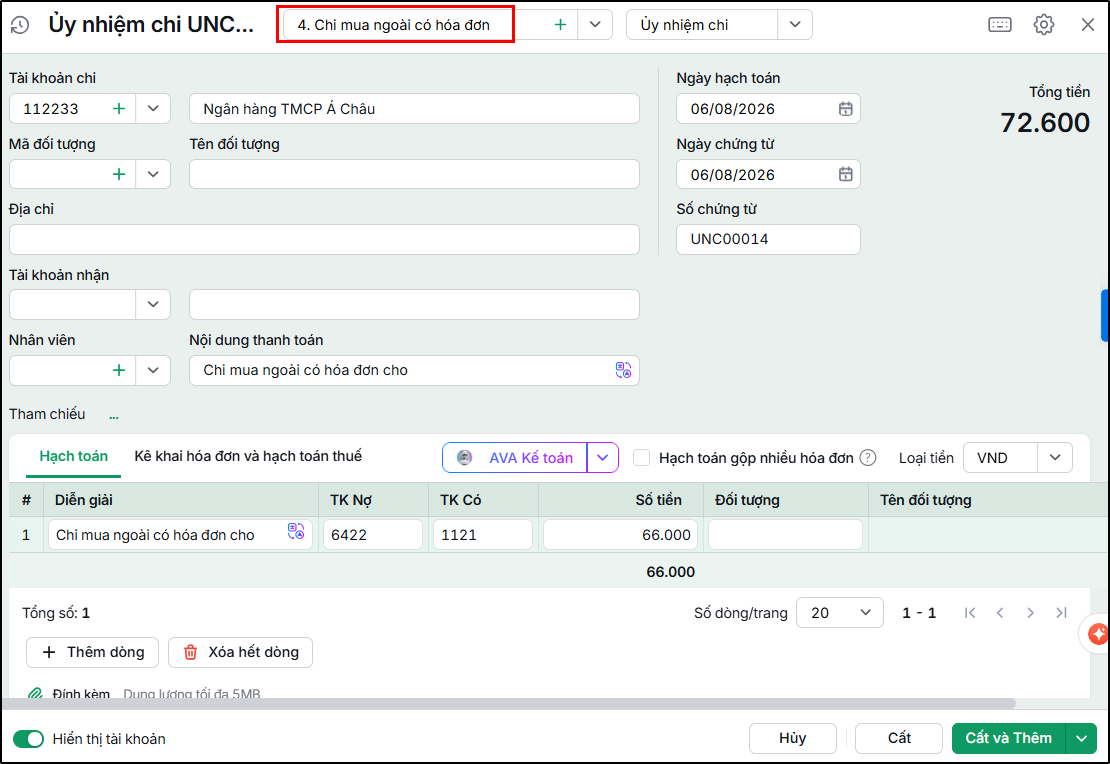Go to the first page of the grid
The width and height of the screenshot is (1110, 764).
point(970,613)
